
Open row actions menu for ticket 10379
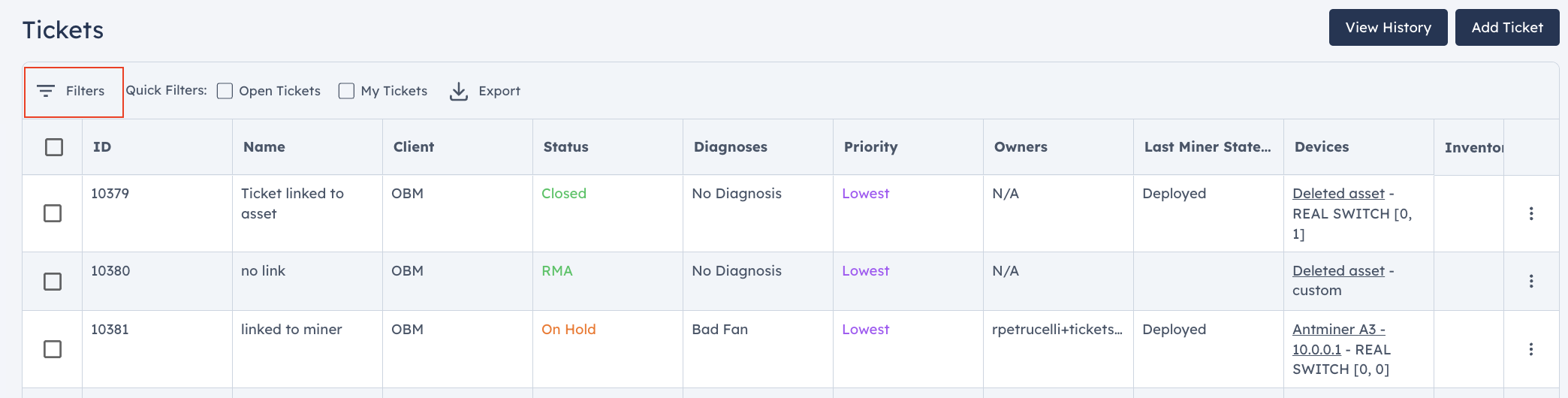pyautogui.click(x=1531, y=214)
